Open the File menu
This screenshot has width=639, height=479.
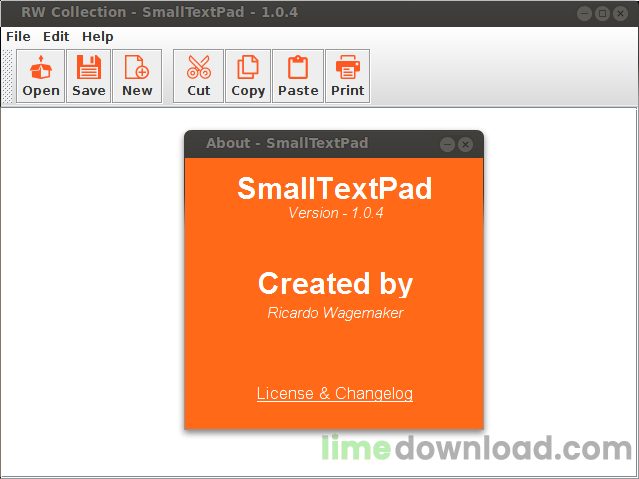pyautogui.click(x=18, y=37)
